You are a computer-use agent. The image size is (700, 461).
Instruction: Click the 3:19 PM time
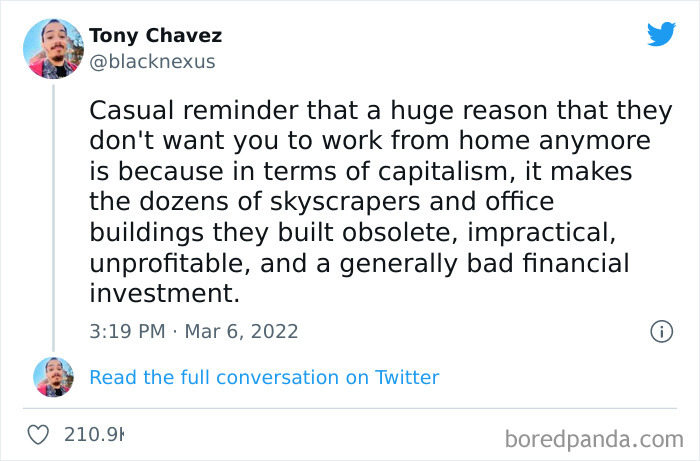[127, 332]
